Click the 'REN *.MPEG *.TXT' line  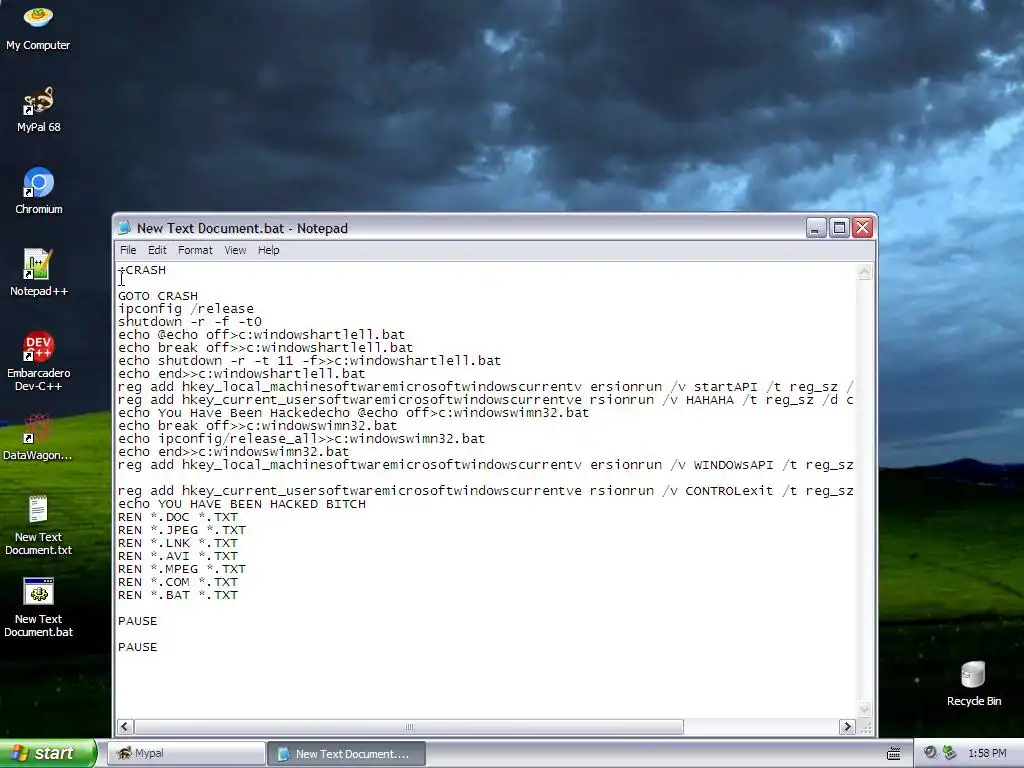pos(182,569)
